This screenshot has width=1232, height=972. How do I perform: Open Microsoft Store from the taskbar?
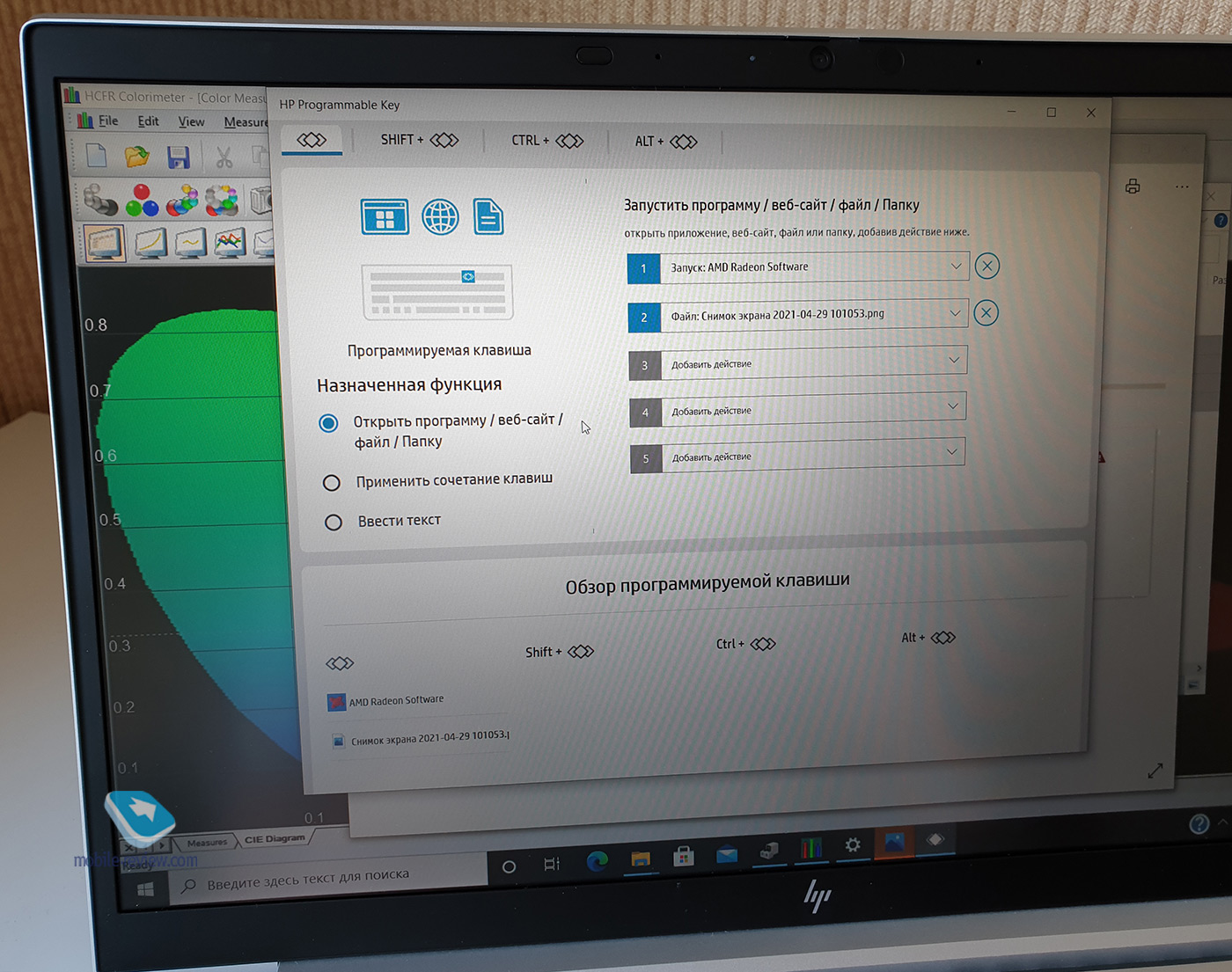click(x=684, y=856)
